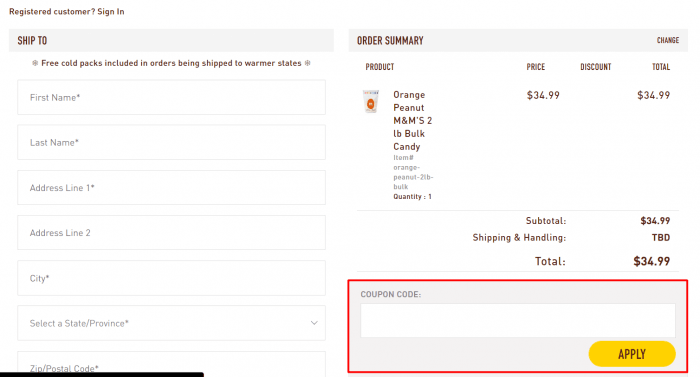Image resolution: width=700 pixels, height=377 pixels.
Task: Click the COUPON CODE label
Action: (x=391, y=294)
